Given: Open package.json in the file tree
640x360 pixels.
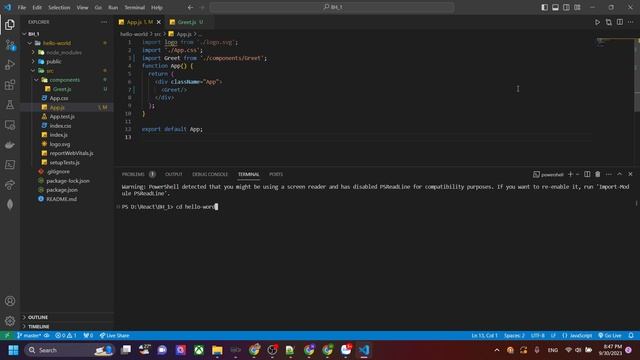Looking at the screenshot, I should pyautogui.click(x=62, y=190).
